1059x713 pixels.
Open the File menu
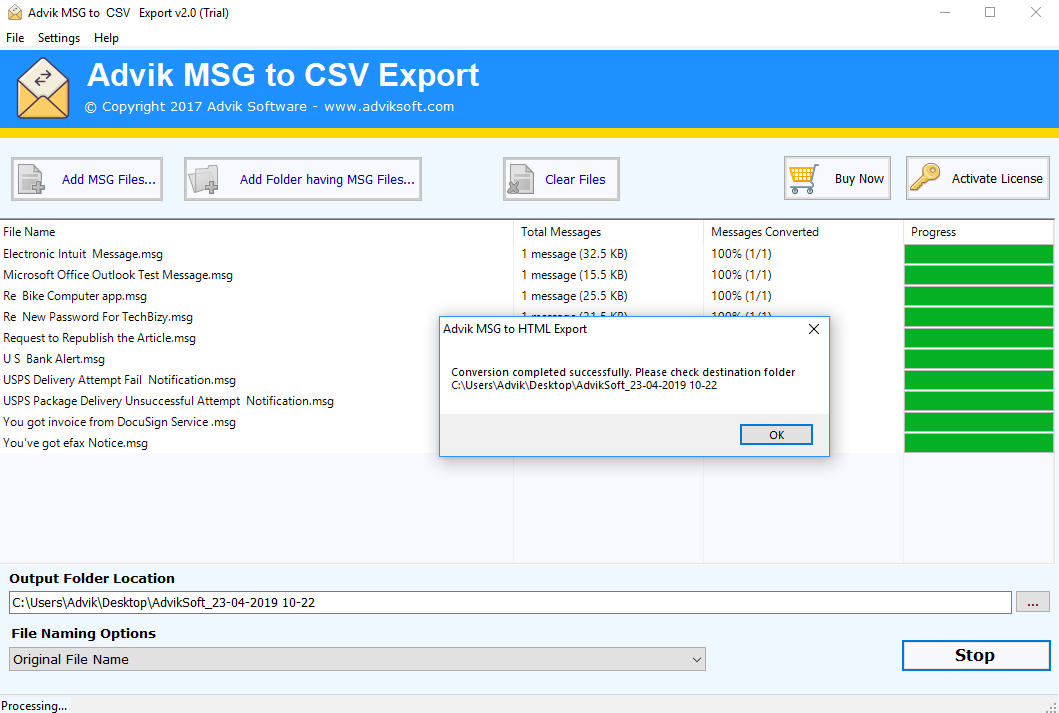15,38
